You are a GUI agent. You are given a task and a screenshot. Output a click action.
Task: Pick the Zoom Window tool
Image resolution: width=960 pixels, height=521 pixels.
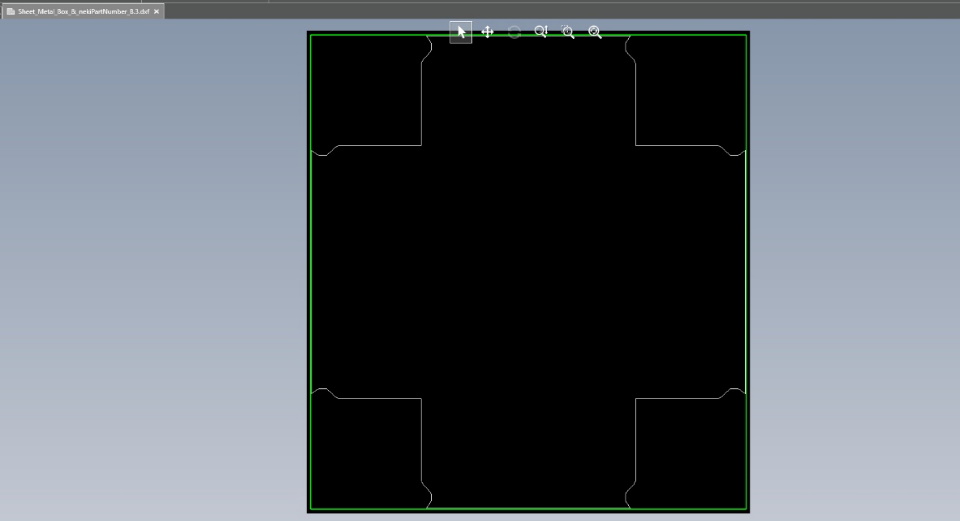(x=568, y=32)
